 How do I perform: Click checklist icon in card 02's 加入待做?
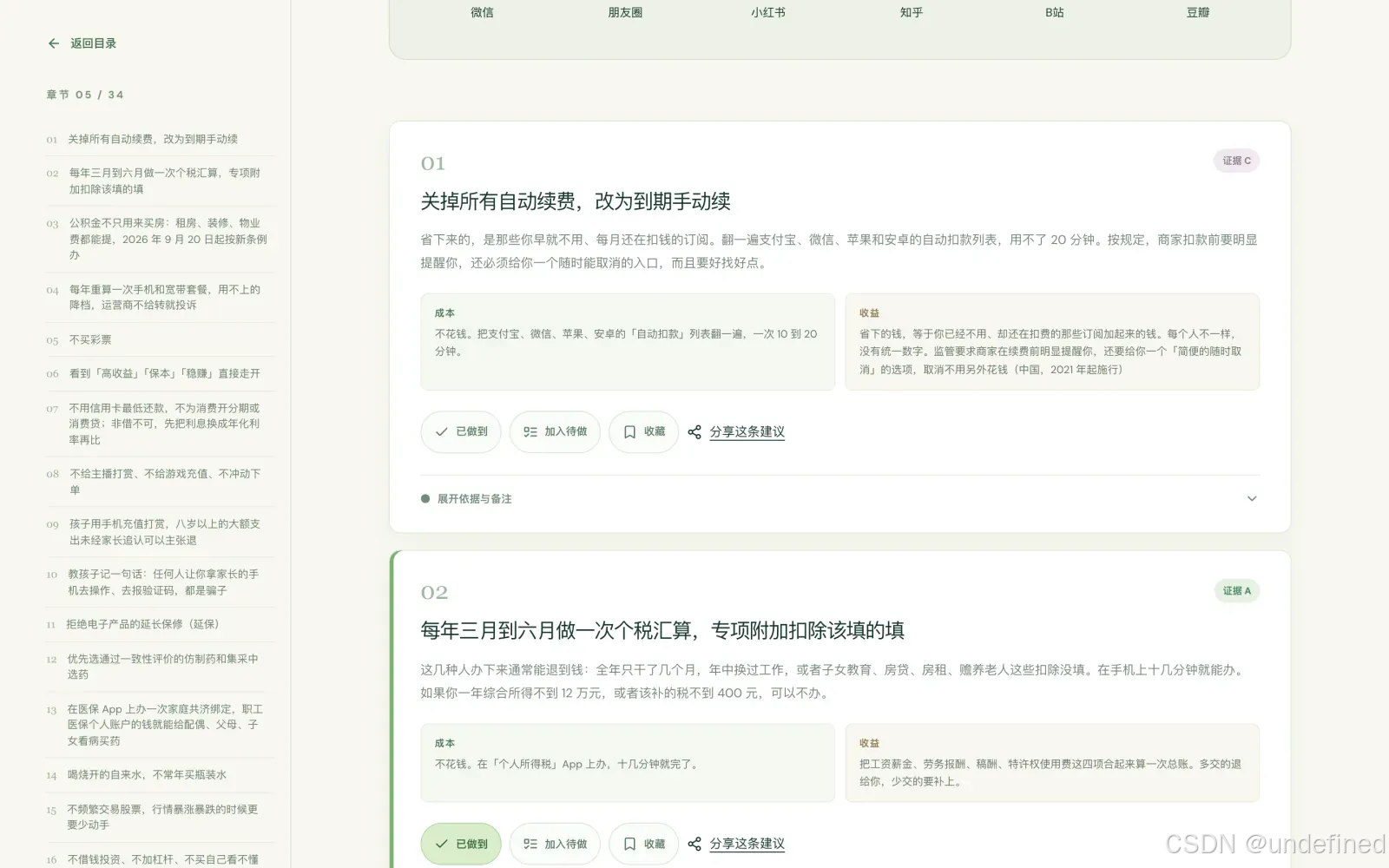point(530,844)
